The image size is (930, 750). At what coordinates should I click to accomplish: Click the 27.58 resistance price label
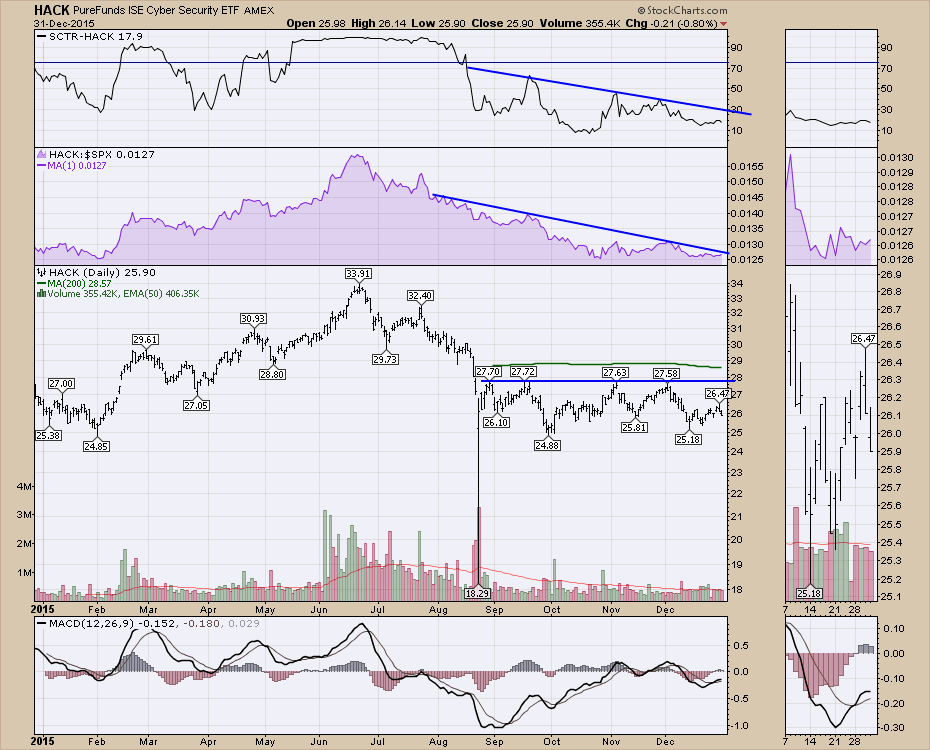(666, 374)
